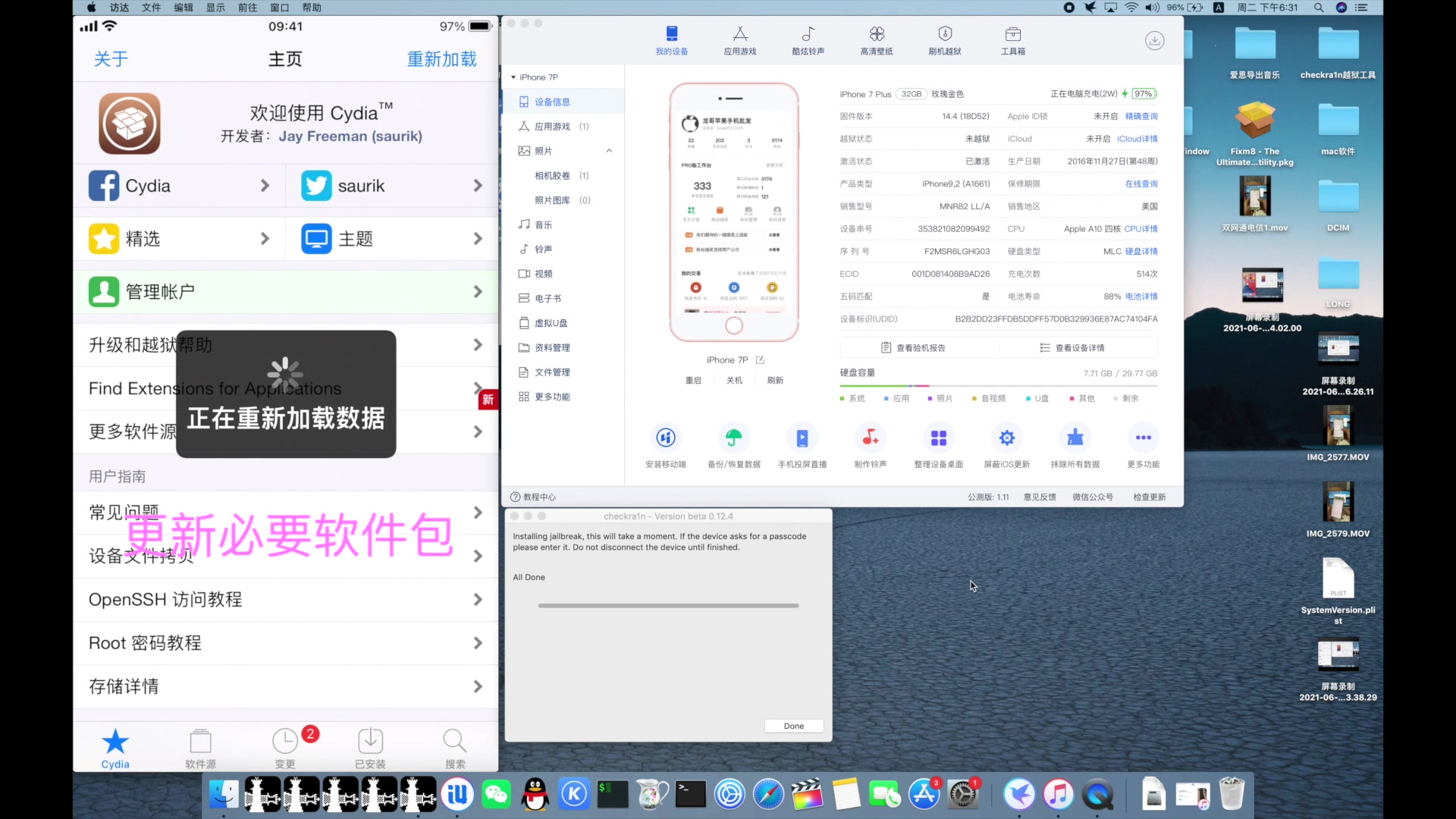The width and height of the screenshot is (1456, 819).
Task: Open the Cydia Facebook row
Action: pyautogui.click(x=179, y=186)
